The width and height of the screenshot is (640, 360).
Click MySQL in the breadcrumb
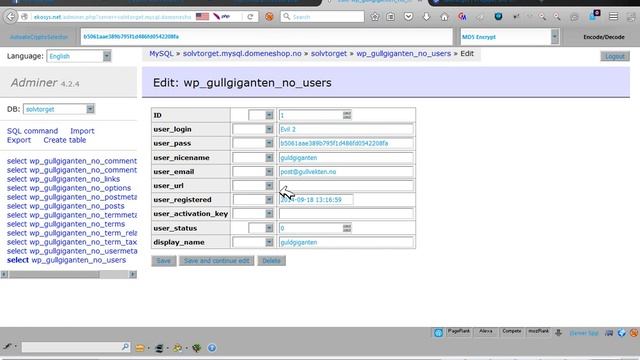(161, 53)
